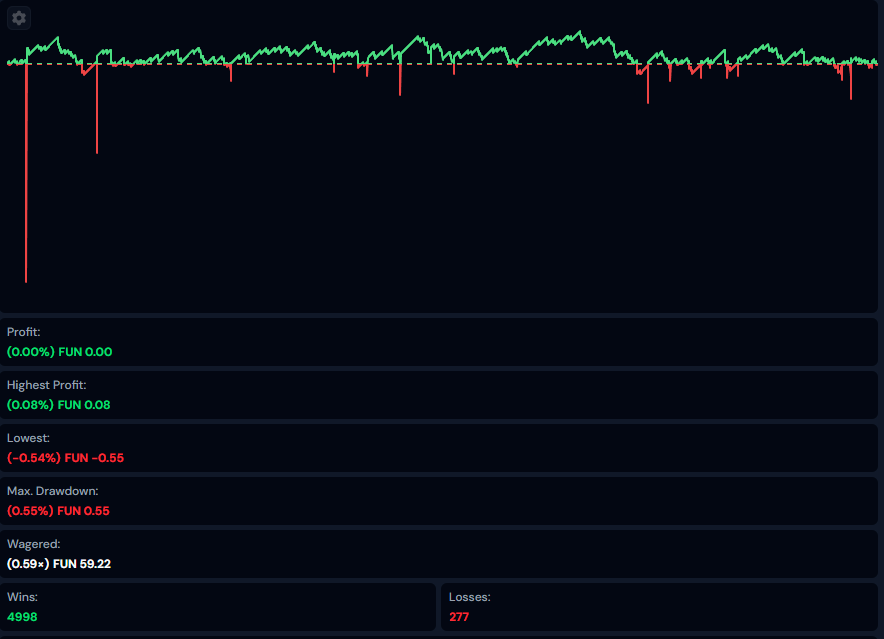The width and height of the screenshot is (884, 639).
Task: Click the bottom tip of the deepest red spike
Action: click(26, 281)
